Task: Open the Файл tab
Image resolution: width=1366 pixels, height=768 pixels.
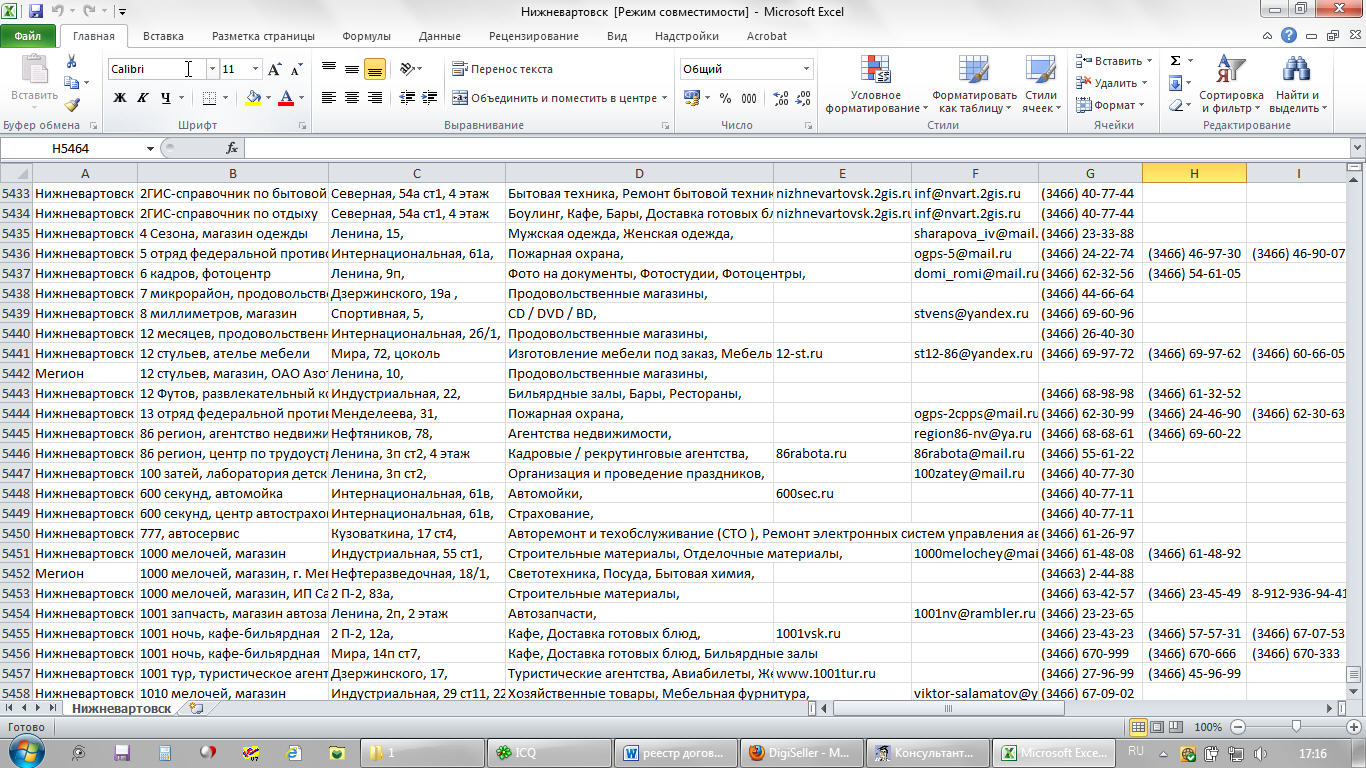Action: [28, 36]
